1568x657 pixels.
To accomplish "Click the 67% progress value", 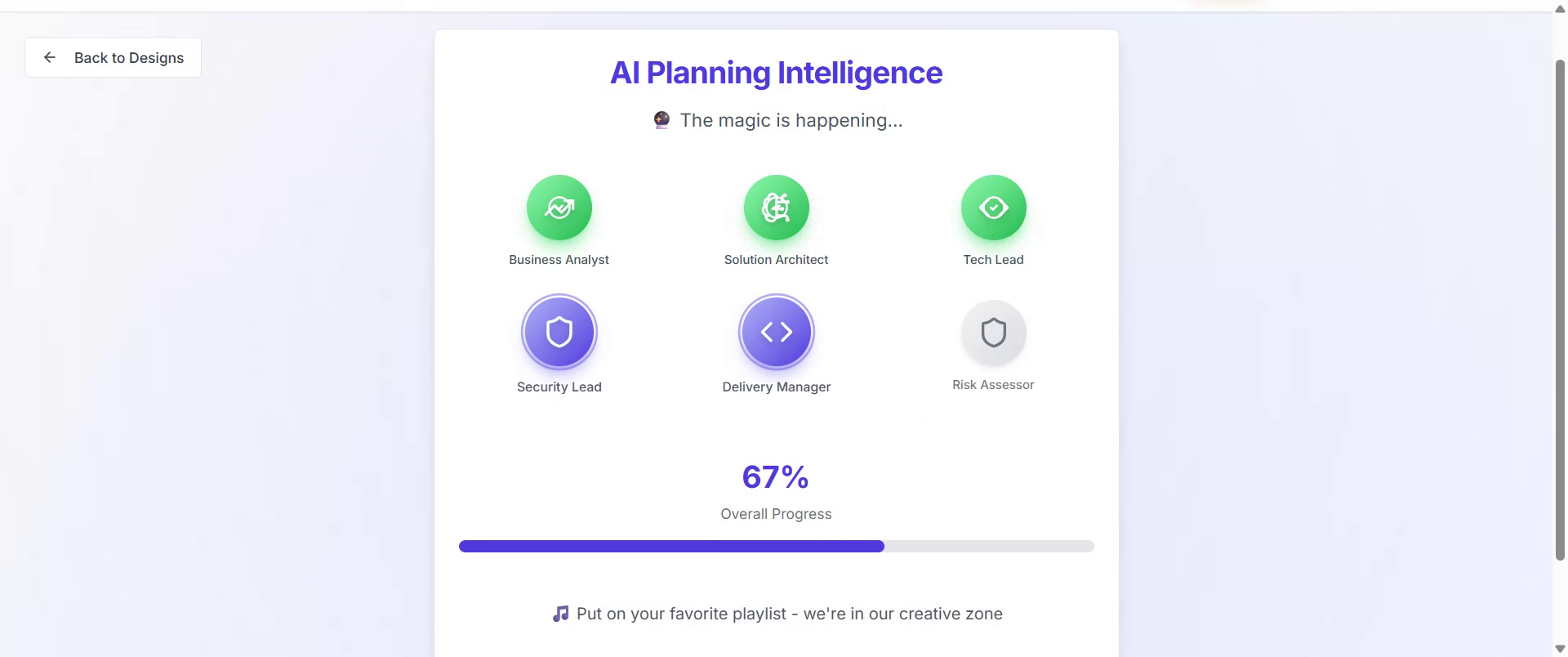I will pos(775,477).
